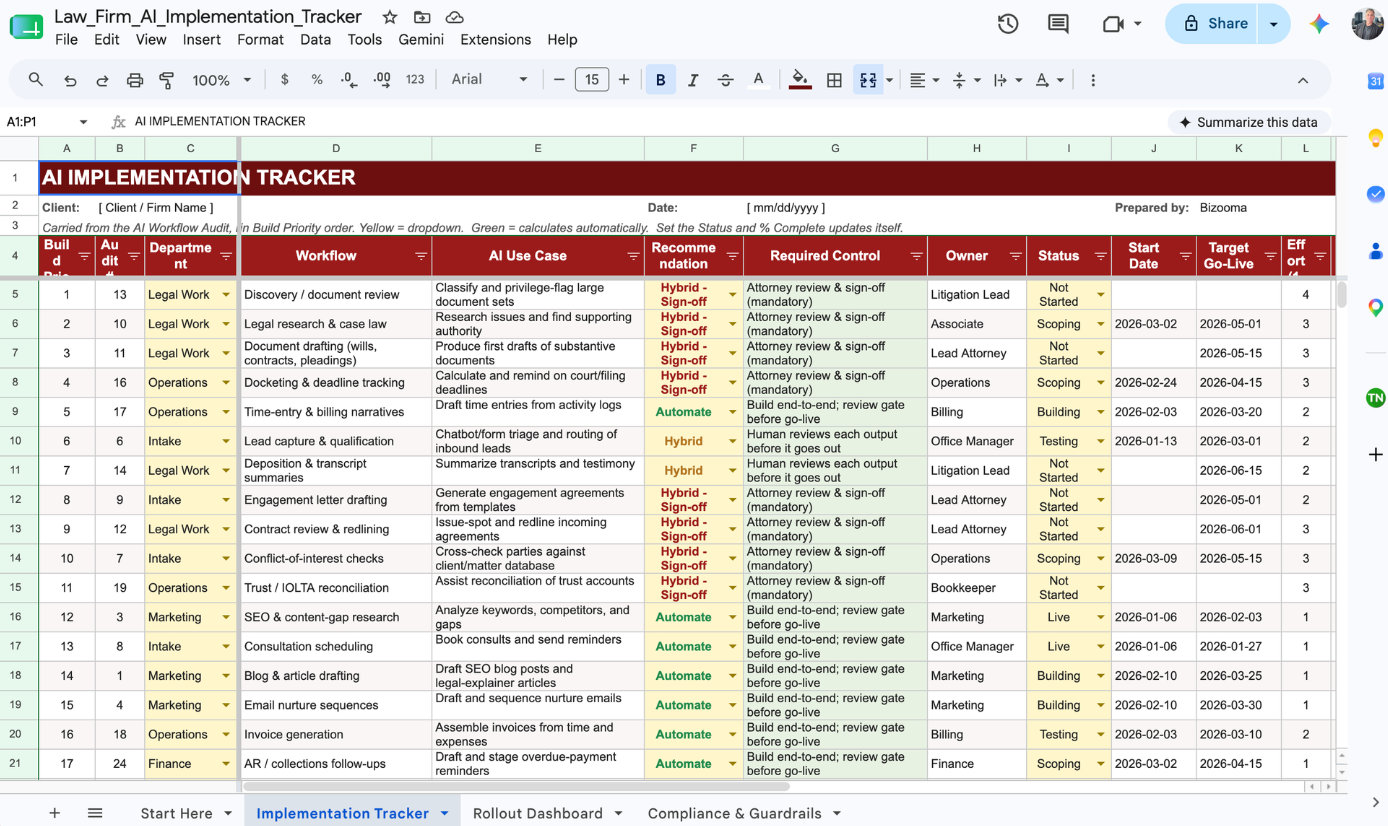1388x826 pixels.
Task: Click Summarize this data
Action: click(1248, 122)
